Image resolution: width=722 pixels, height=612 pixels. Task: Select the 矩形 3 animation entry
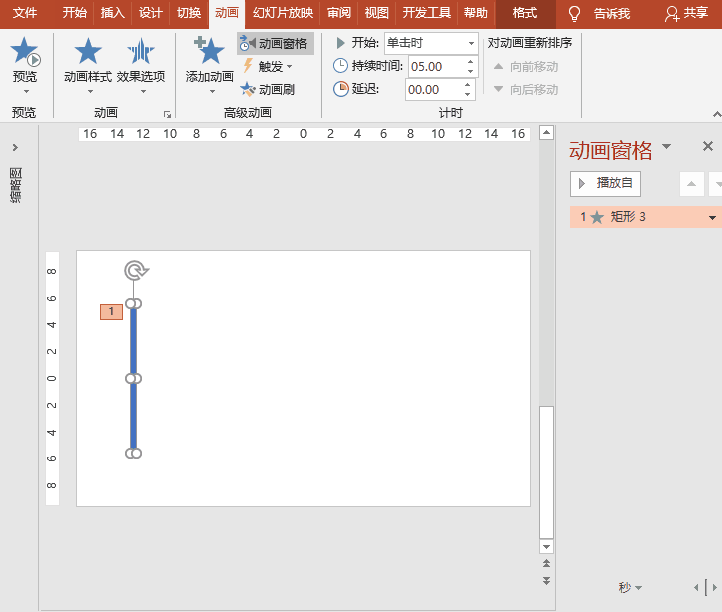(x=645, y=217)
